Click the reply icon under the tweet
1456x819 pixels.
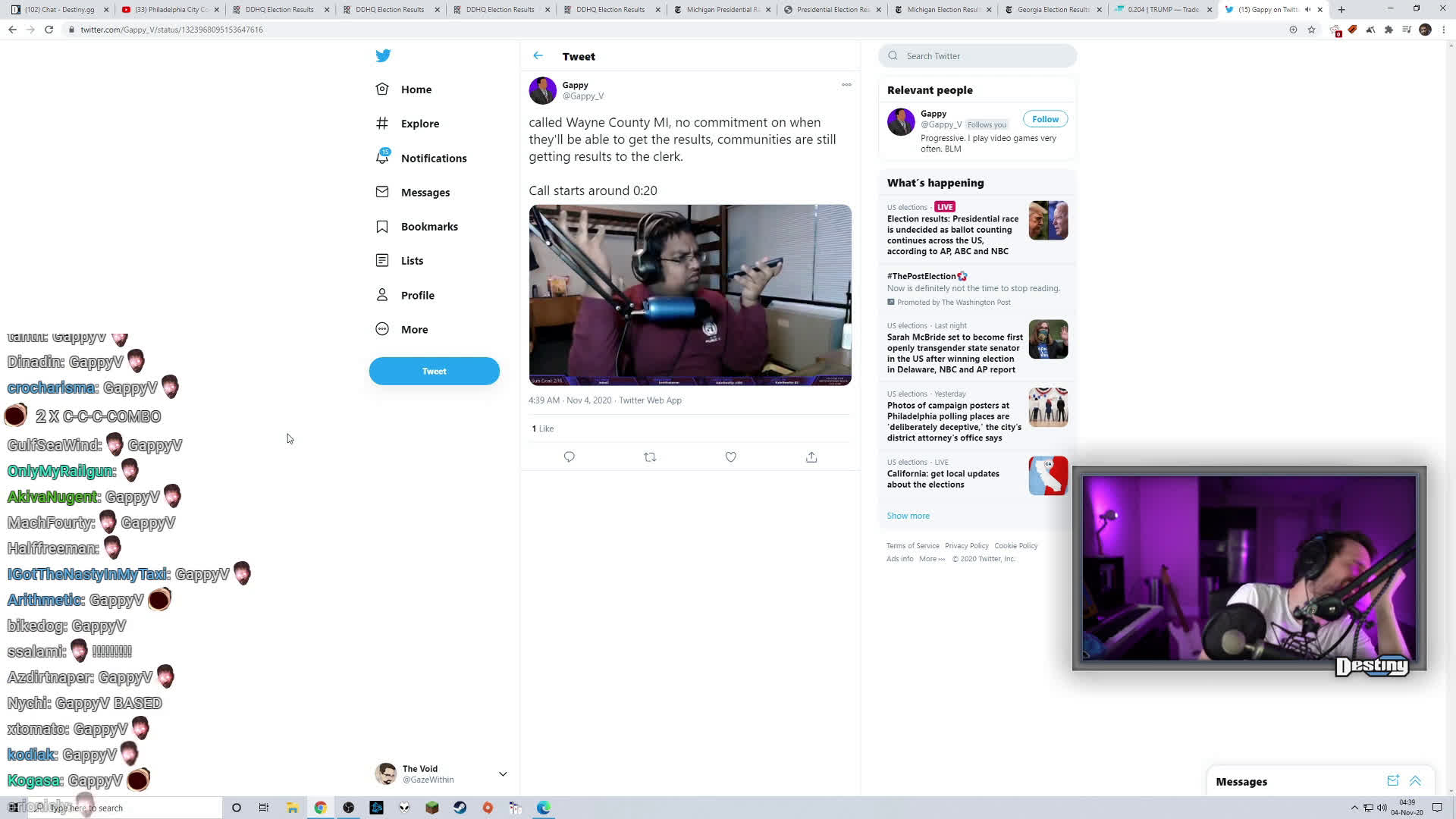coord(569,457)
